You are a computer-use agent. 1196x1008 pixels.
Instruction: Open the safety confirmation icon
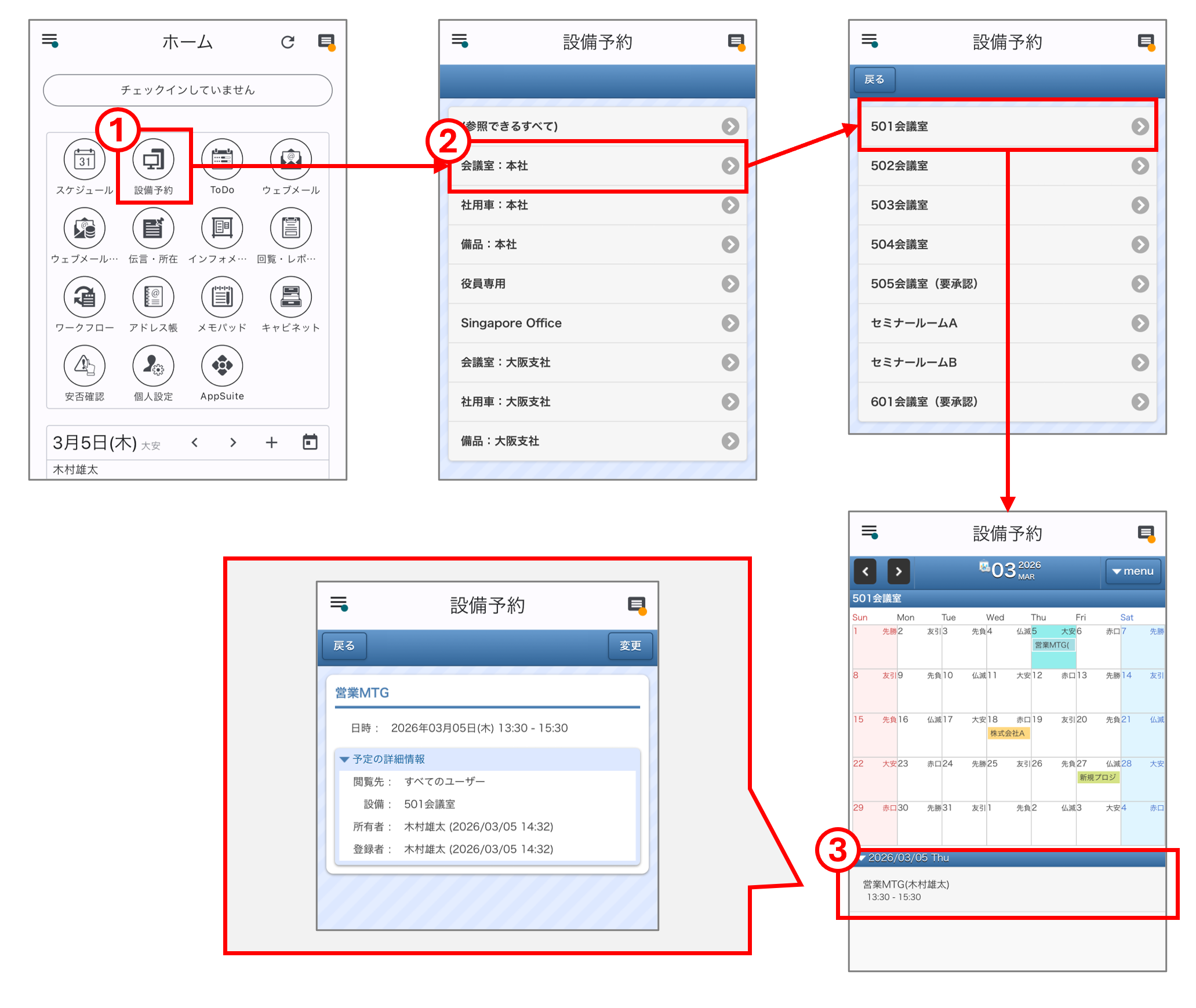[85, 366]
